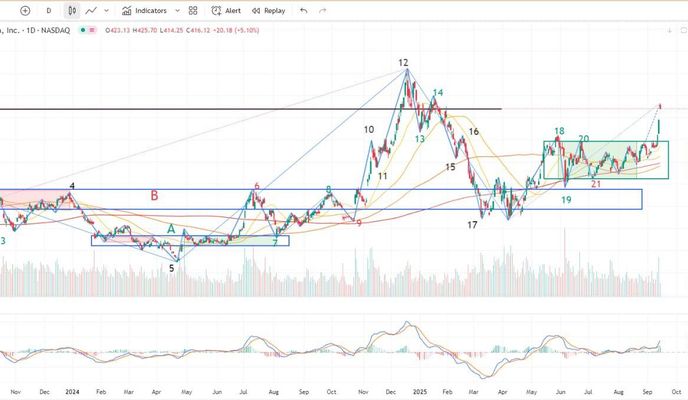Open the D timeframe interval selector

click(x=49, y=10)
